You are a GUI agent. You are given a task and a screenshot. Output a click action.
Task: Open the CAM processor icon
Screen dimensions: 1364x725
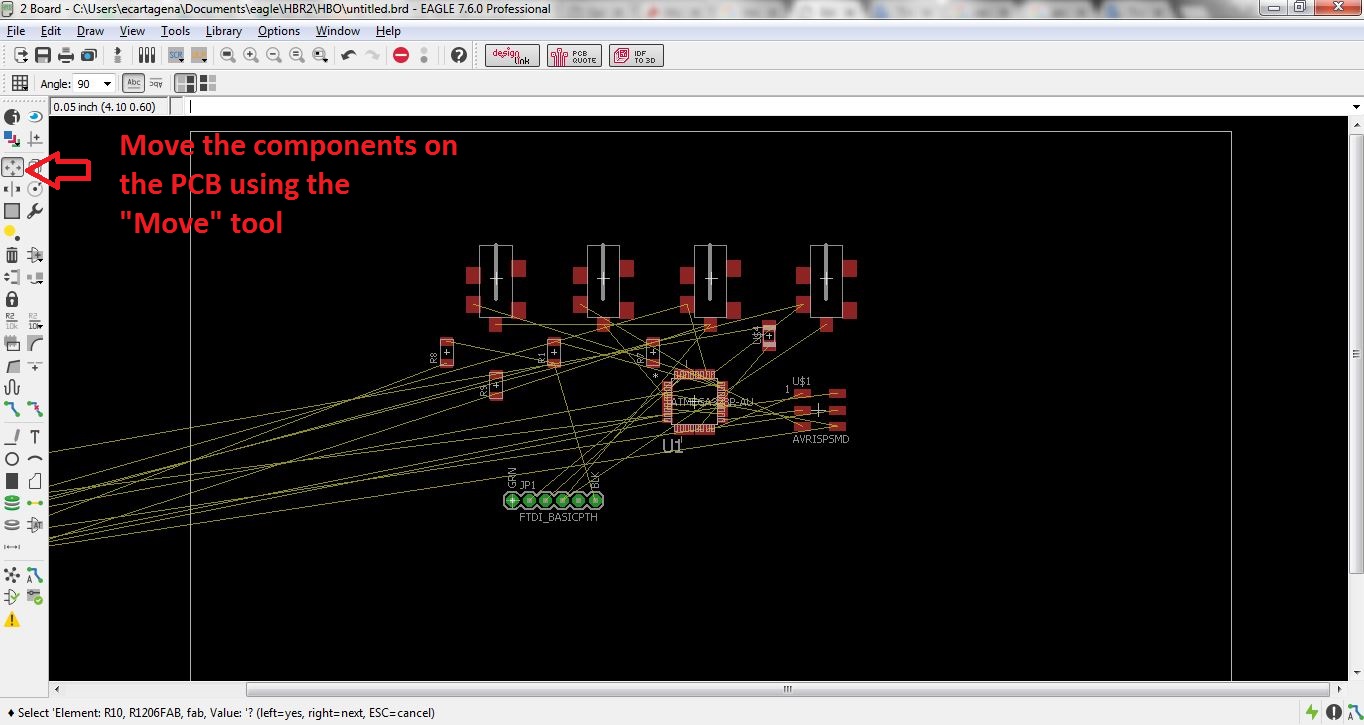89,55
